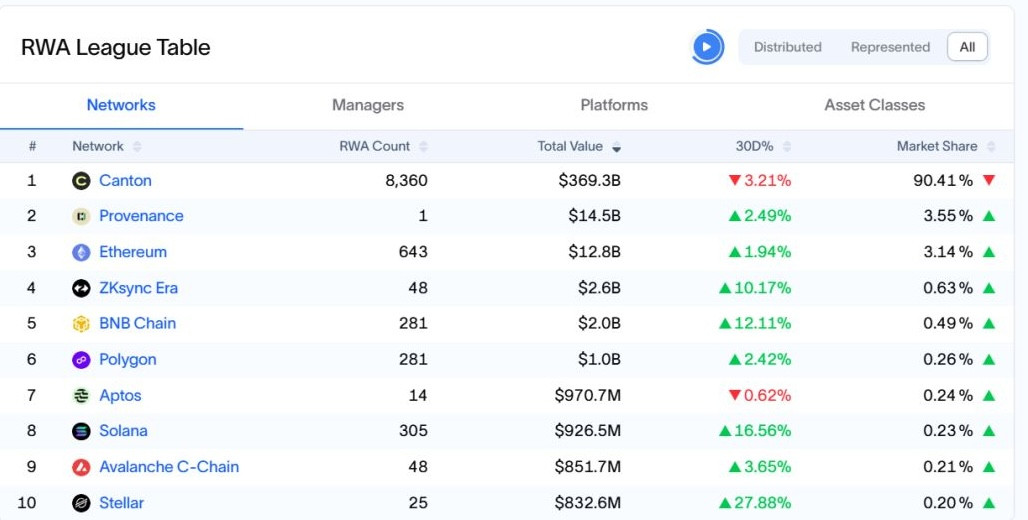The image size is (1028, 520).
Task: Open the Aptos network link
Action: [120, 395]
